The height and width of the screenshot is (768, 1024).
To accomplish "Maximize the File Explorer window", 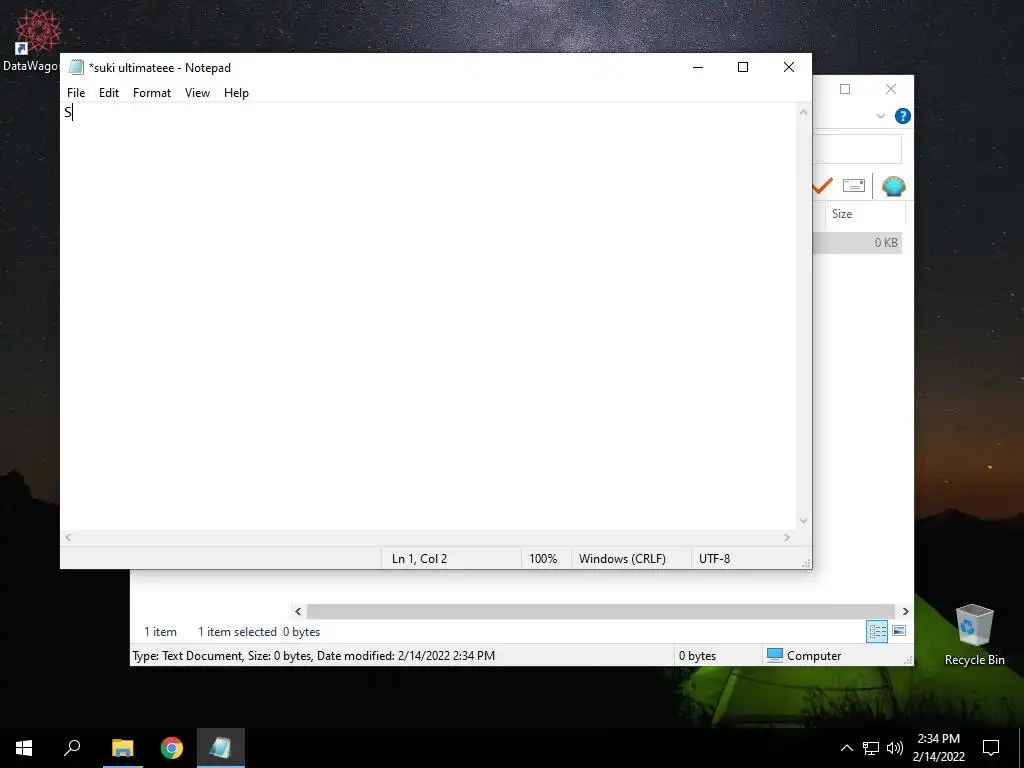I will pyautogui.click(x=844, y=89).
